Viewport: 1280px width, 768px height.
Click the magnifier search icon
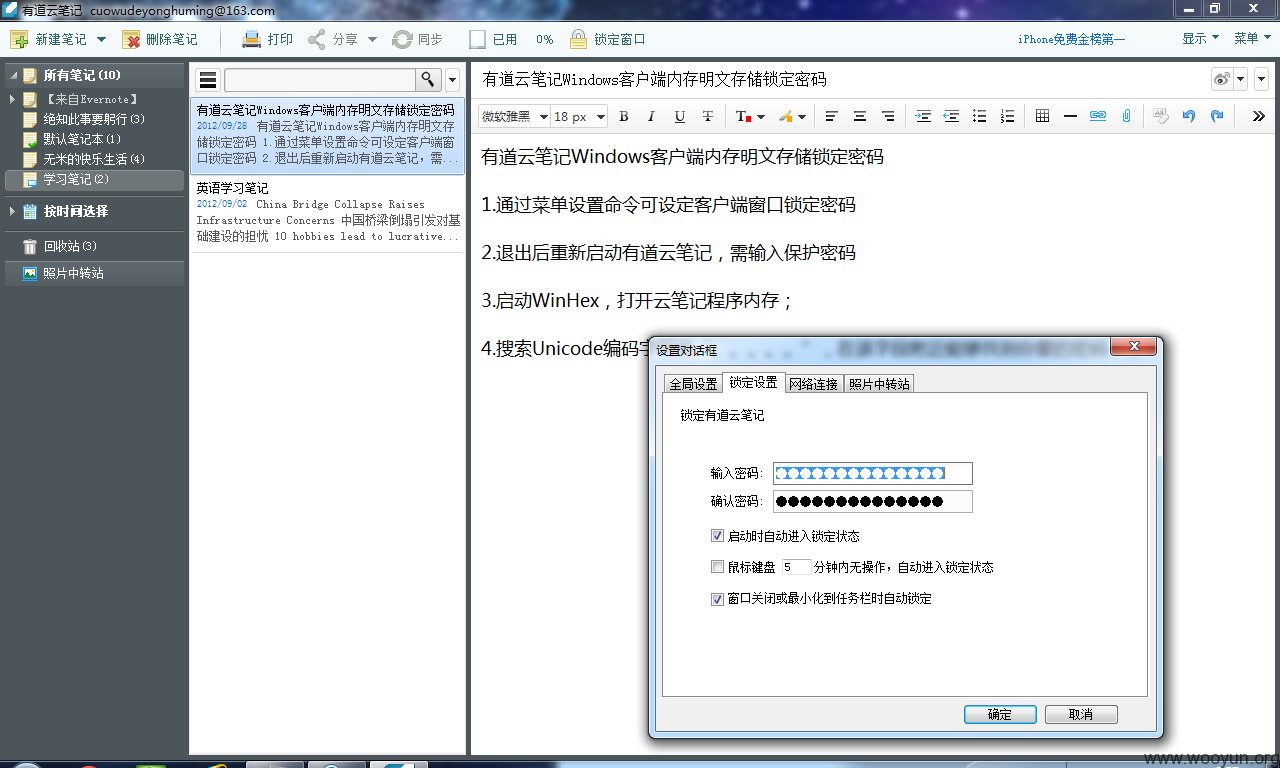pyautogui.click(x=428, y=80)
